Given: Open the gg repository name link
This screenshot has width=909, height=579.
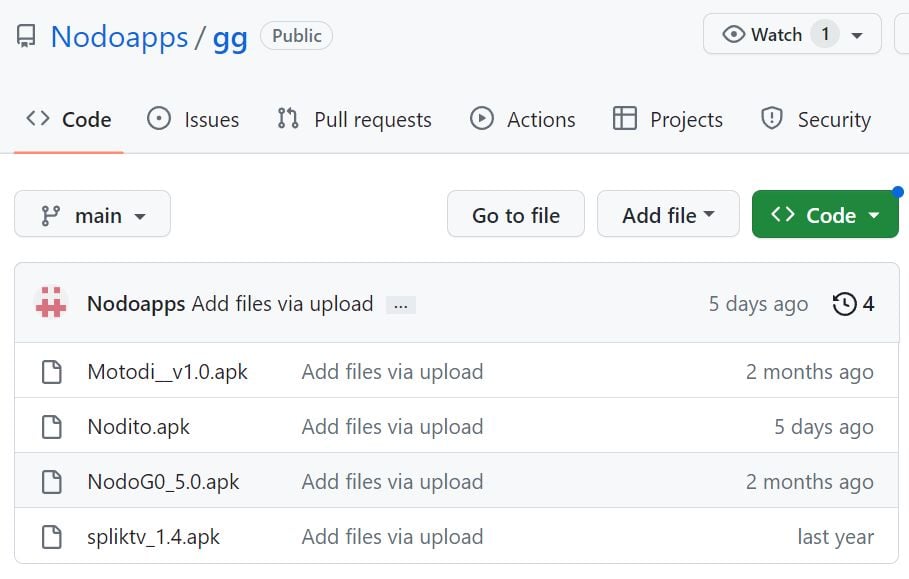Looking at the screenshot, I should (x=230, y=38).
